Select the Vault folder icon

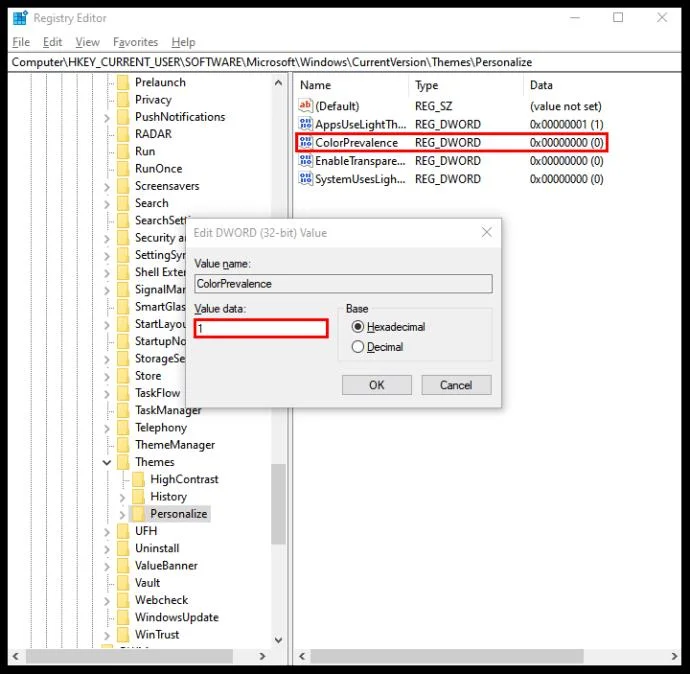coord(123,582)
